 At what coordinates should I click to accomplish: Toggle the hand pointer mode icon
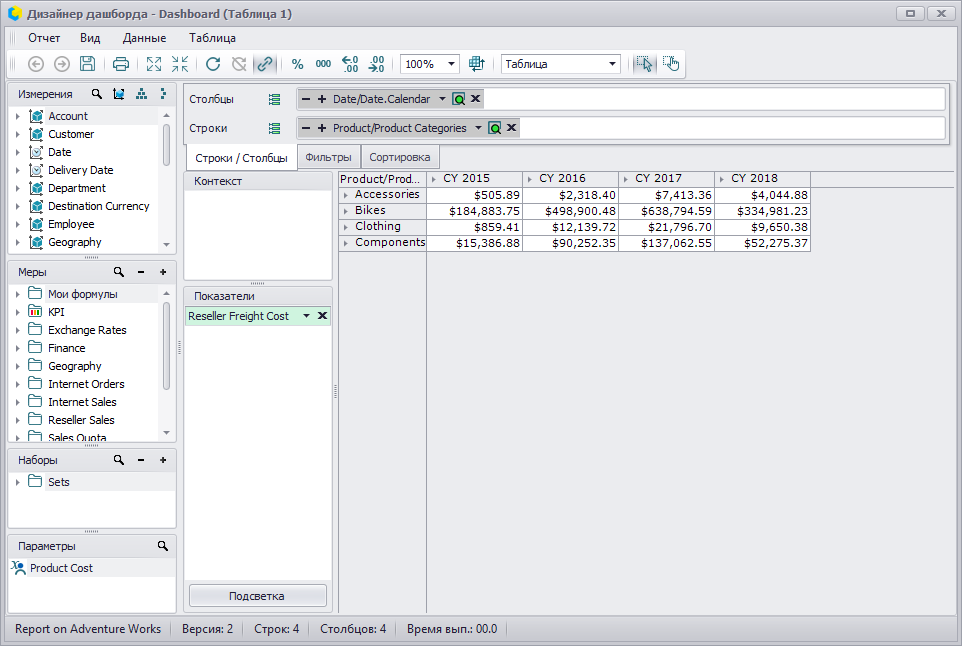[x=671, y=64]
